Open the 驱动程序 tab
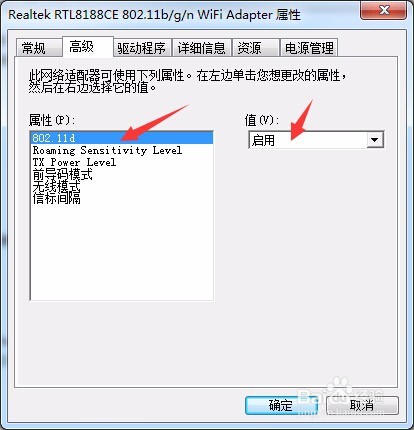 [x=142, y=48]
